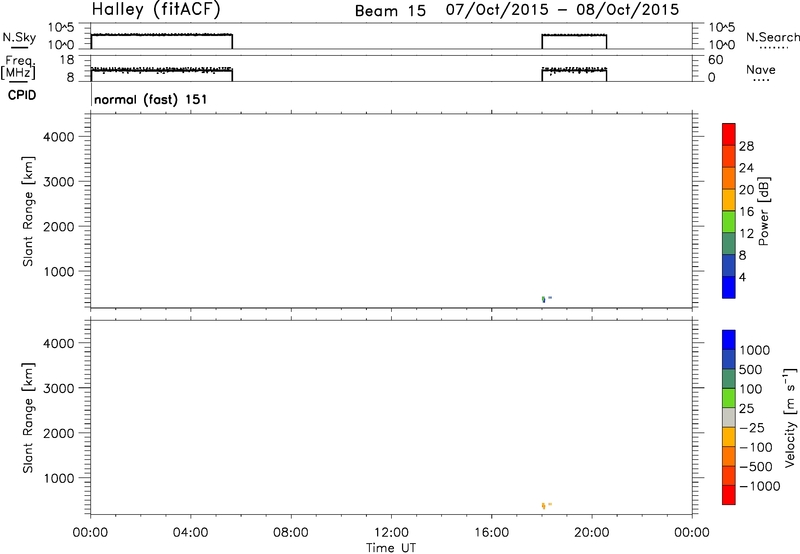Click the evening frequency trace block near 18:00
800x554 pixels.
574,74
